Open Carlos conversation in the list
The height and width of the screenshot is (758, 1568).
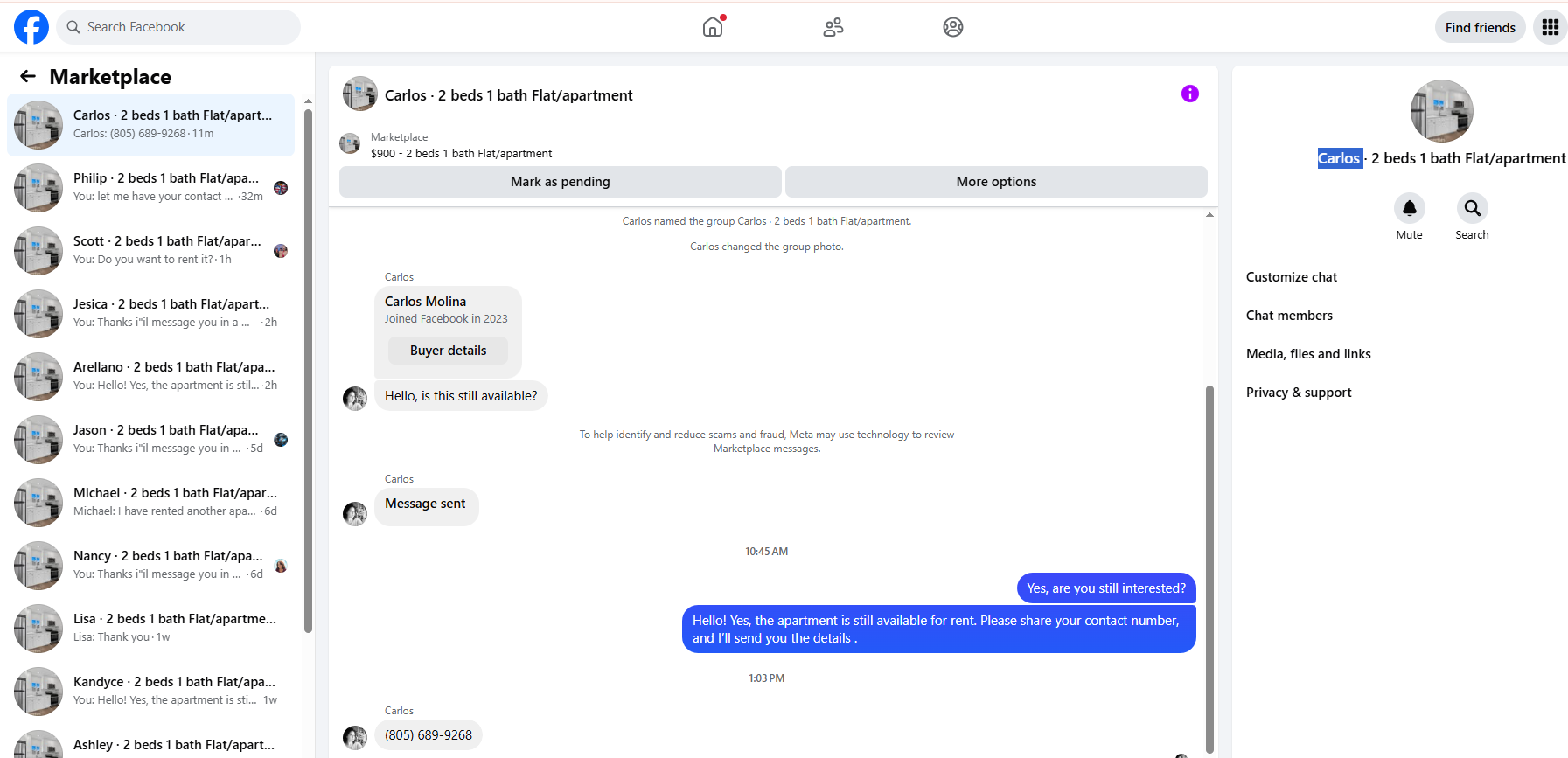click(x=150, y=125)
